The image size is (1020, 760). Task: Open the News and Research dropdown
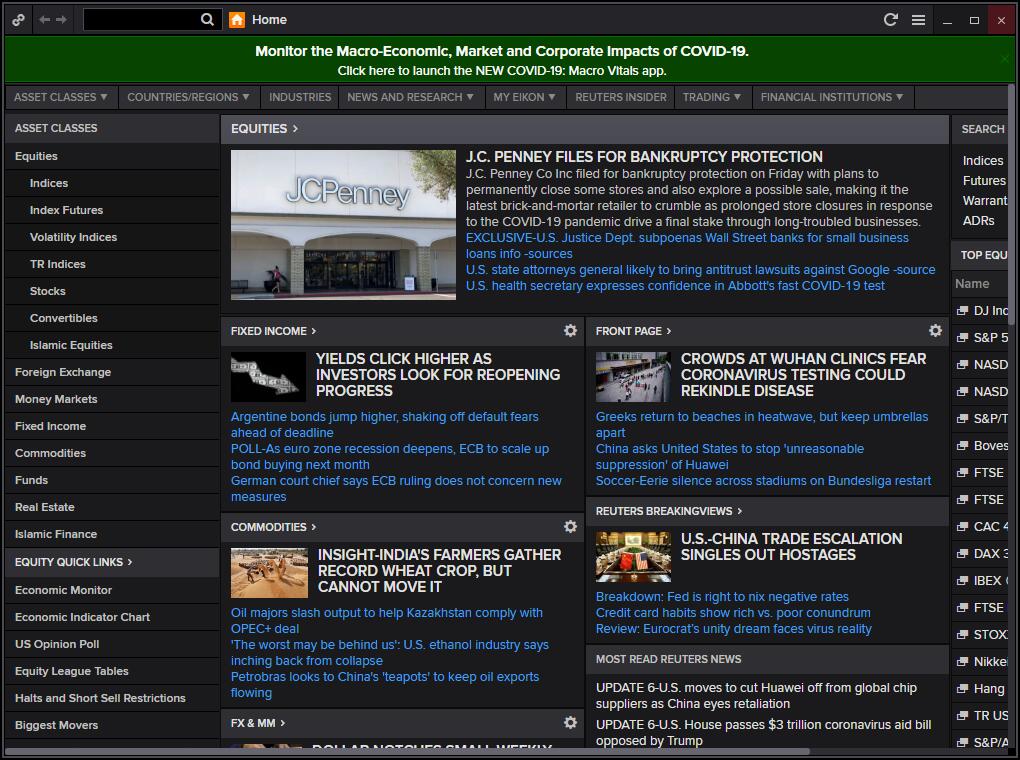click(410, 97)
